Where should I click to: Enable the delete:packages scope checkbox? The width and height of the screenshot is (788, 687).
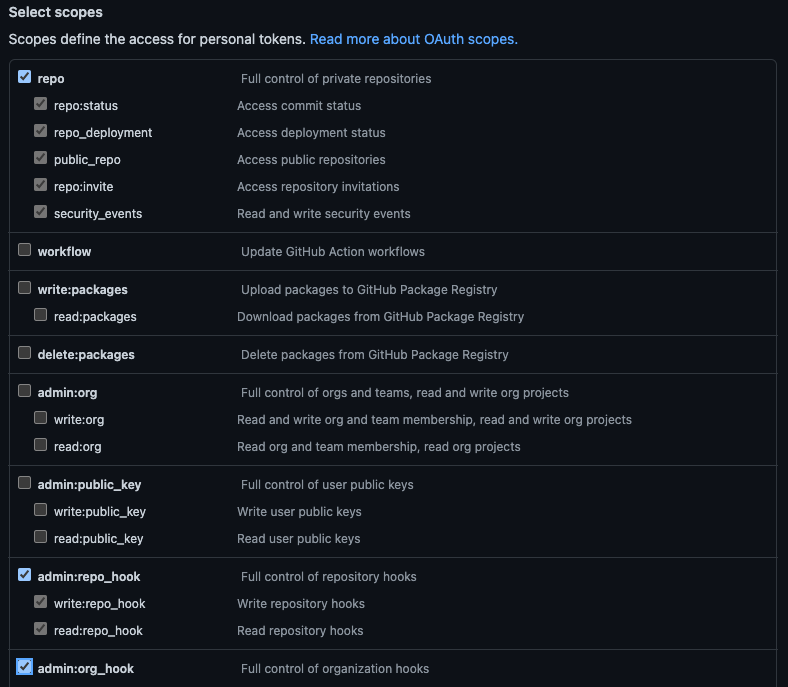click(25, 353)
